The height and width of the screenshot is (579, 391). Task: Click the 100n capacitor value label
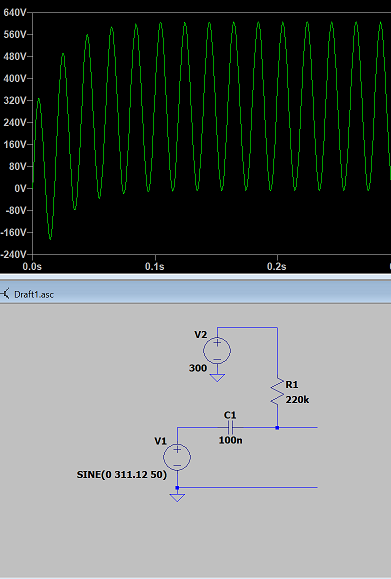(x=230, y=440)
